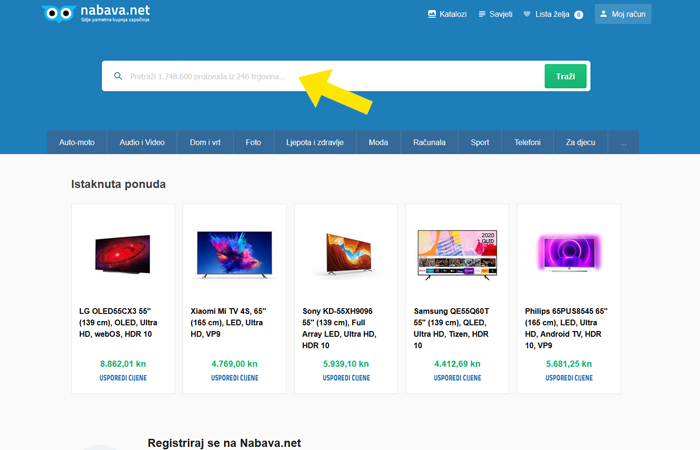
Task: Select the Ljepota i zdravlje category
Action: coord(315,142)
